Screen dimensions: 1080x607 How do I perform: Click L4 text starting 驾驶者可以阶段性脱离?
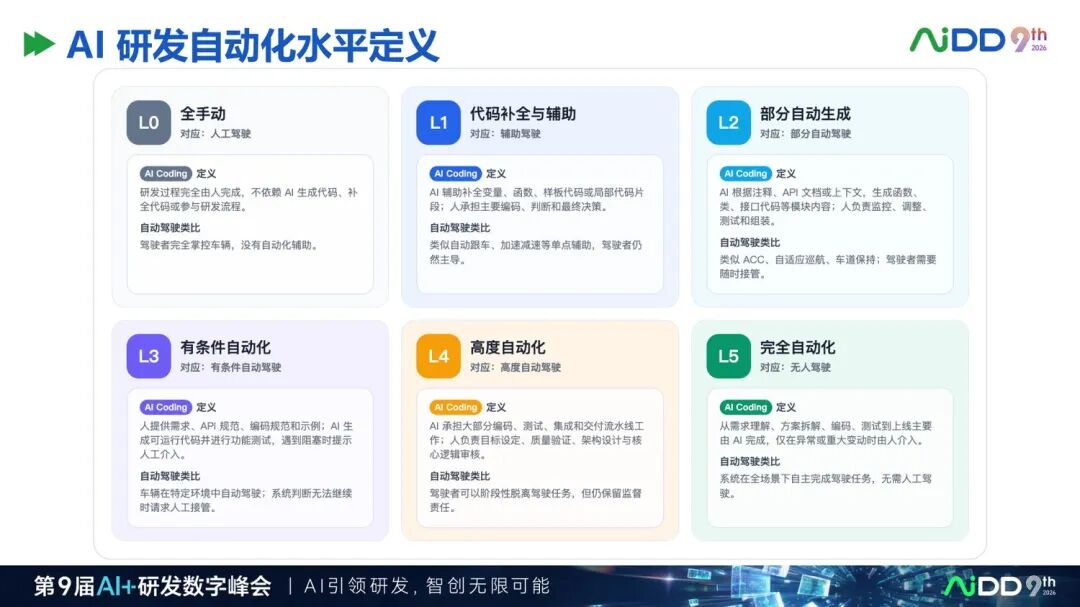click(x=536, y=500)
